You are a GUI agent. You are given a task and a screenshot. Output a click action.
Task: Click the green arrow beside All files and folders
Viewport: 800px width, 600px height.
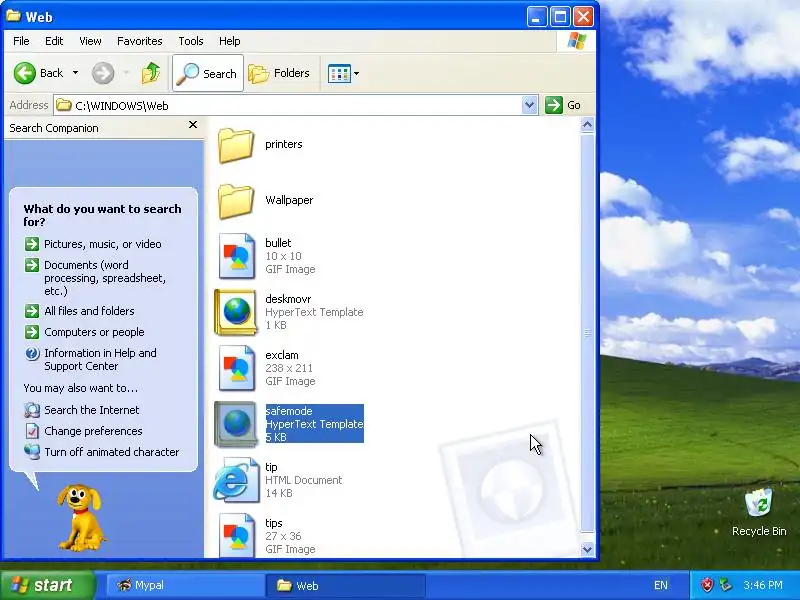(x=32, y=311)
